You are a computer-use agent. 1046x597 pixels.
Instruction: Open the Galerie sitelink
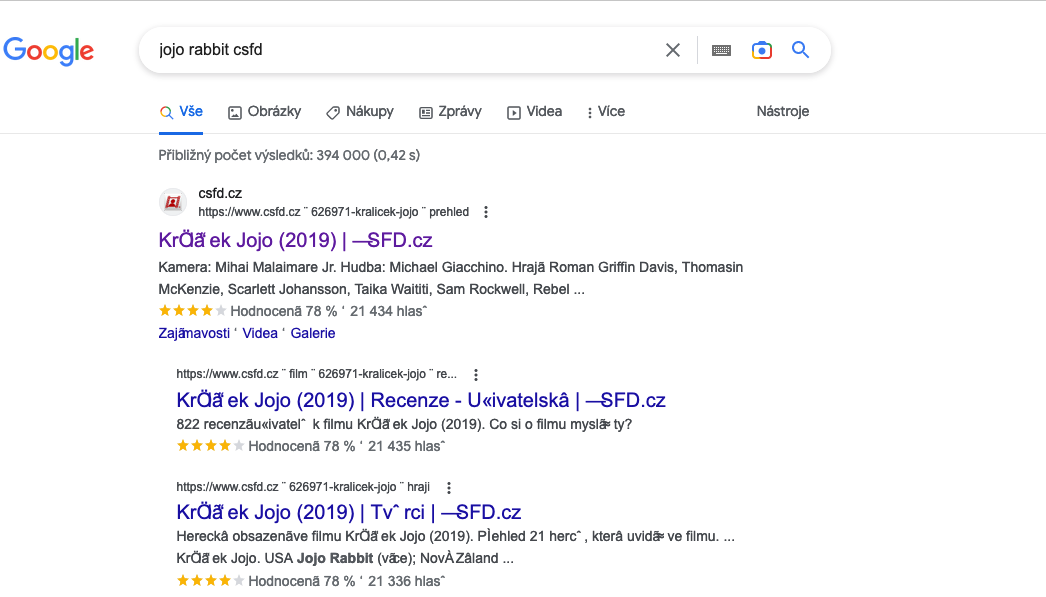coord(313,333)
